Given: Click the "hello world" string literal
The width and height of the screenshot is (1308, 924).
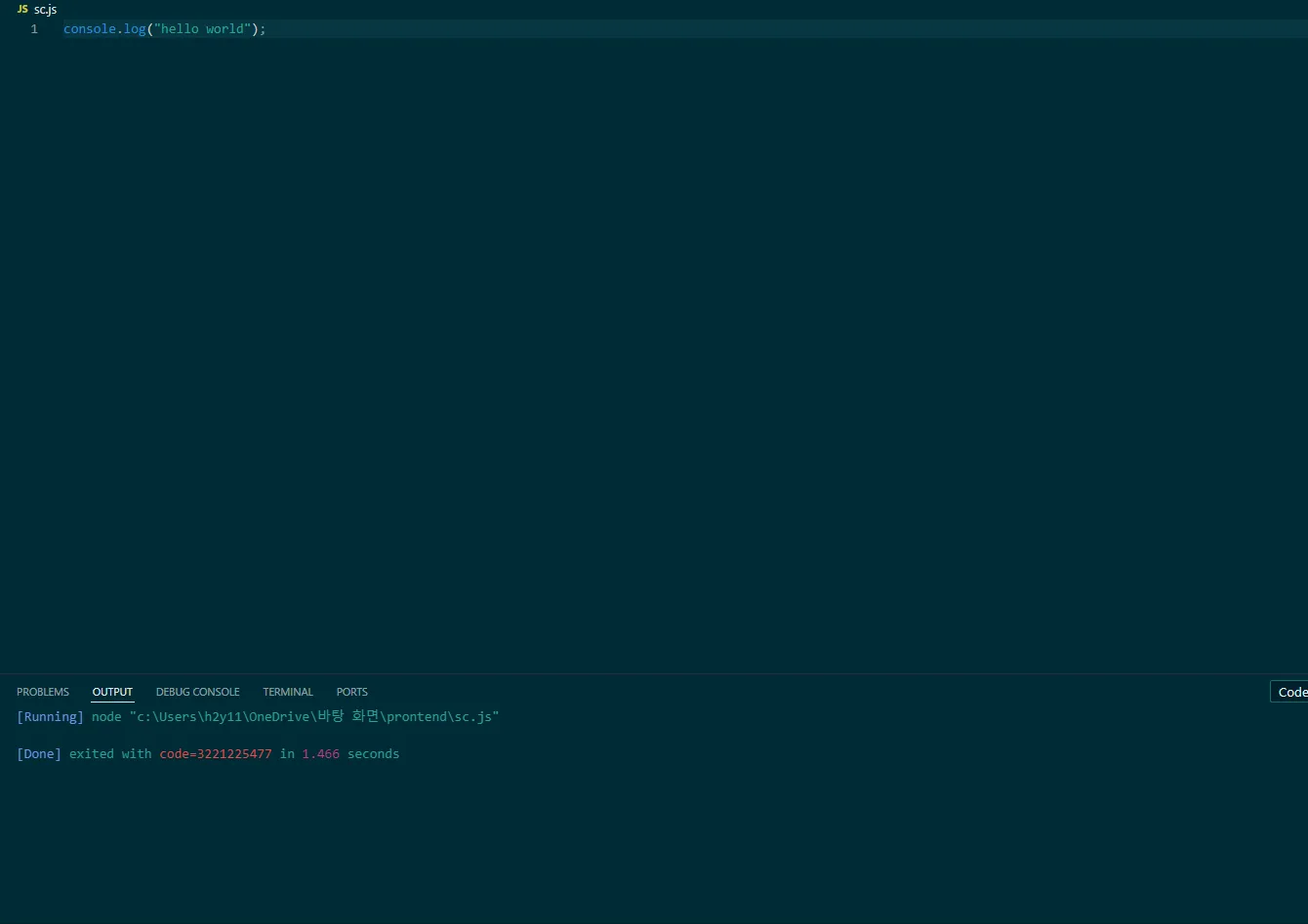Looking at the screenshot, I should (x=202, y=29).
